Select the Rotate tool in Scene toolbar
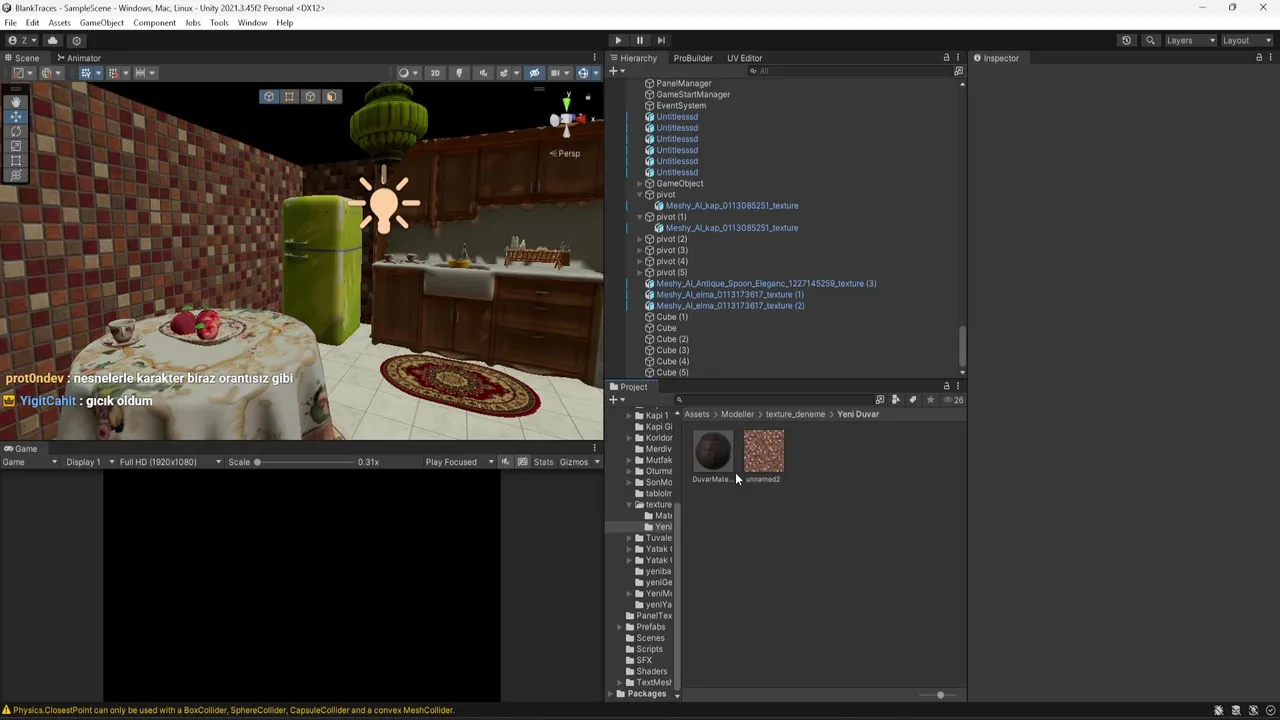Screen dimensions: 1280x720 16,131
